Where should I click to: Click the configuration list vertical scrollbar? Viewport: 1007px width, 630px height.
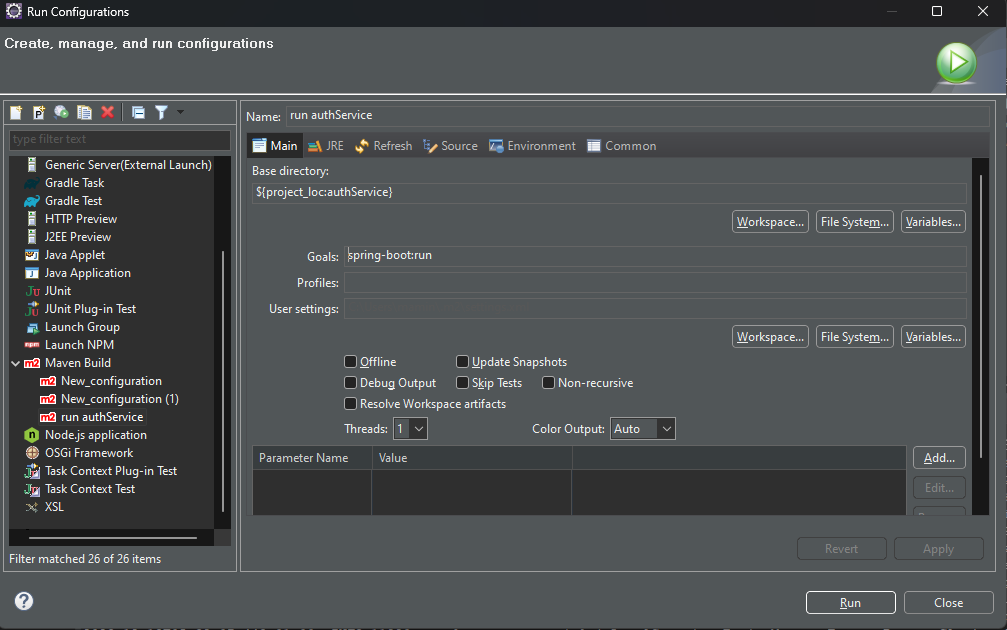[x=223, y=381]
